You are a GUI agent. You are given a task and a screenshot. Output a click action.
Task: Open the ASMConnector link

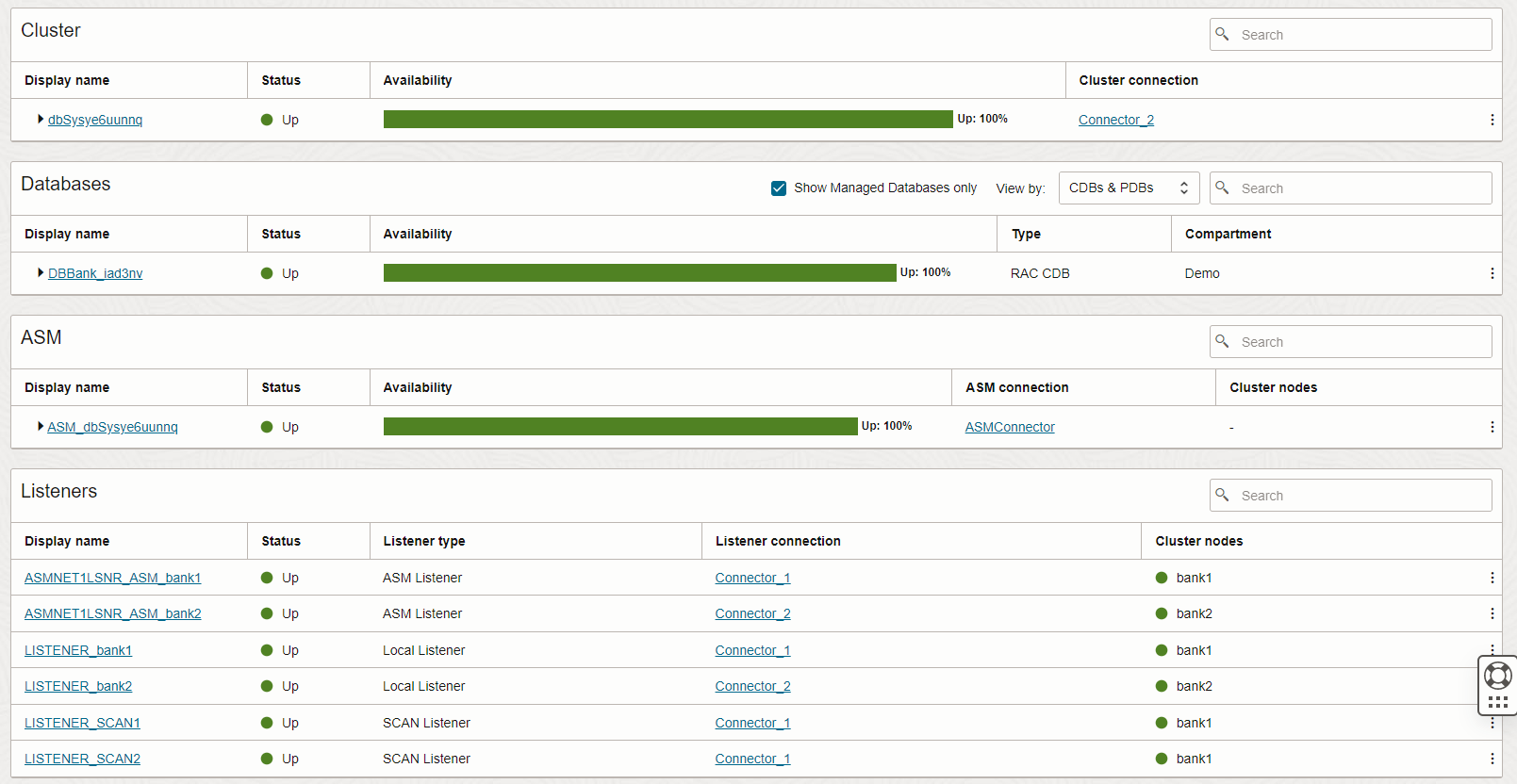[x=1010, y=427]
